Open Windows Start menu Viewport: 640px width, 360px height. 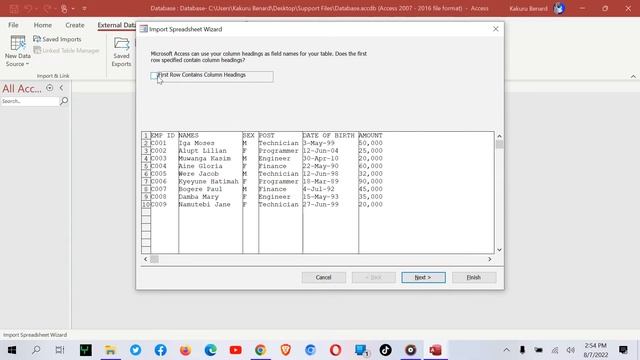click(x=11, y=350)
